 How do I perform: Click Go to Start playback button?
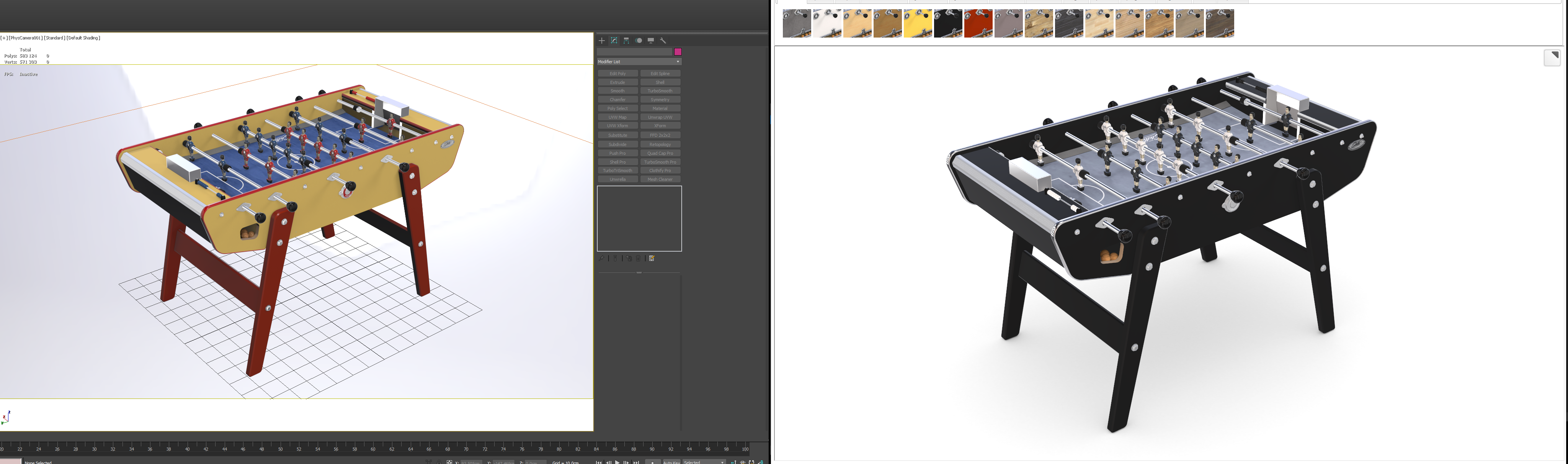point(599,462)
